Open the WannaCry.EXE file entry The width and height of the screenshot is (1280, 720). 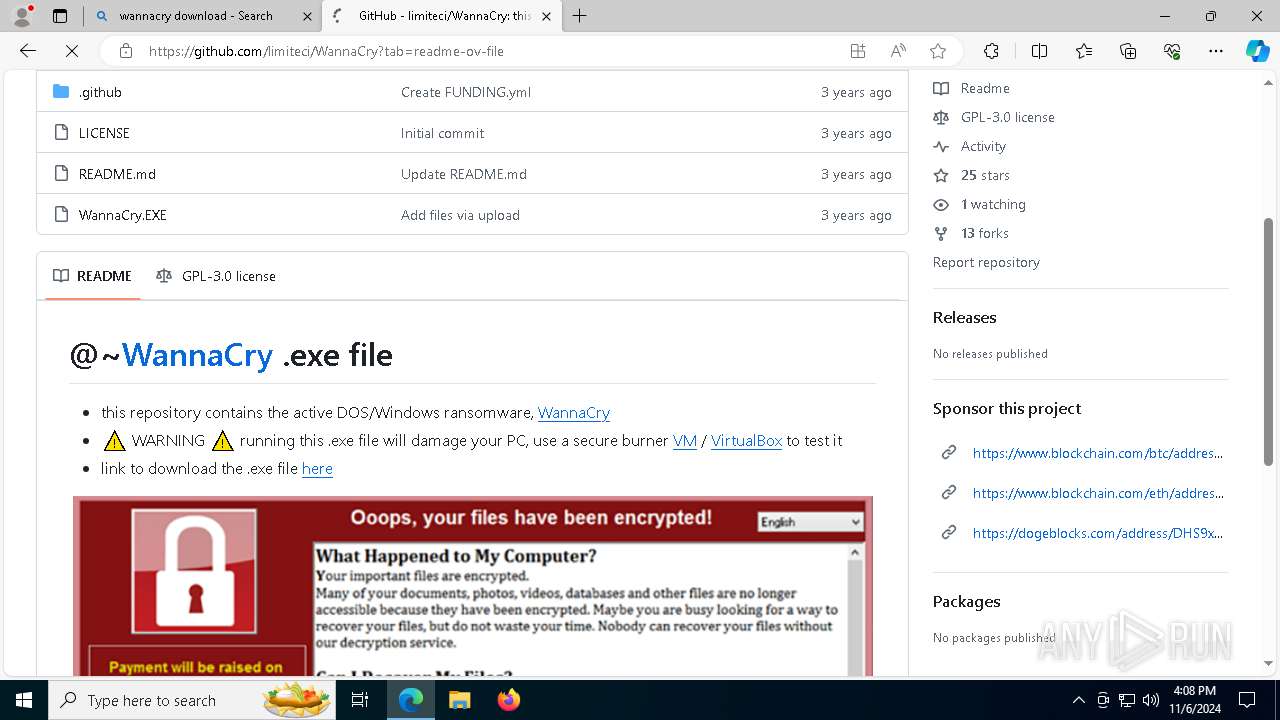[123, 215]
